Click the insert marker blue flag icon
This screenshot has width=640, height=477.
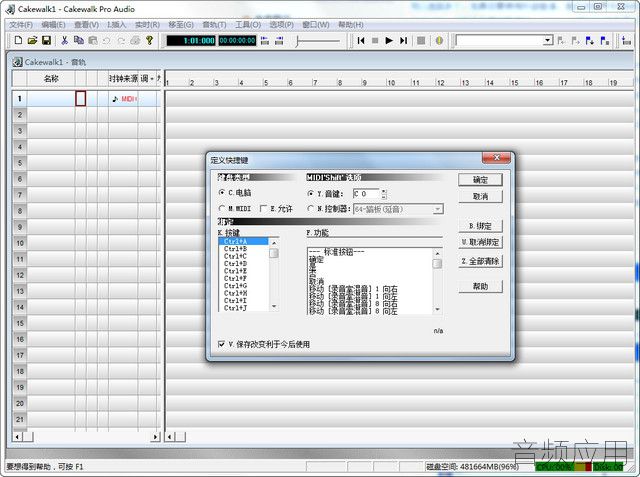(x=589, y=40)
